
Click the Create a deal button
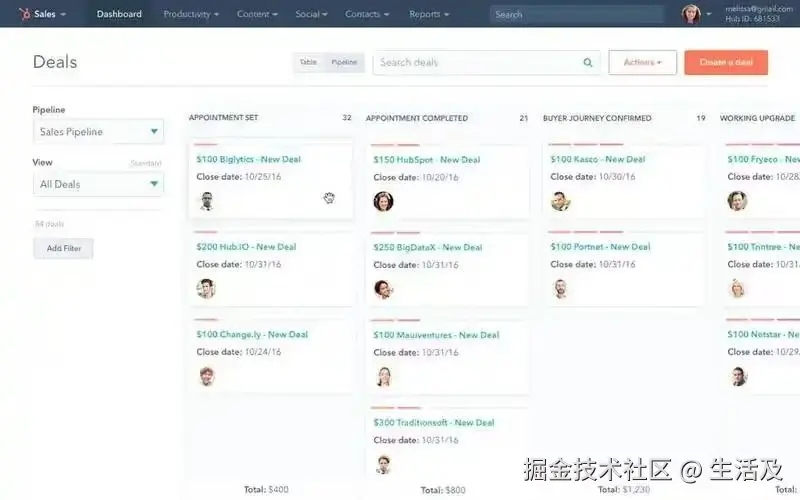(726, 62)
